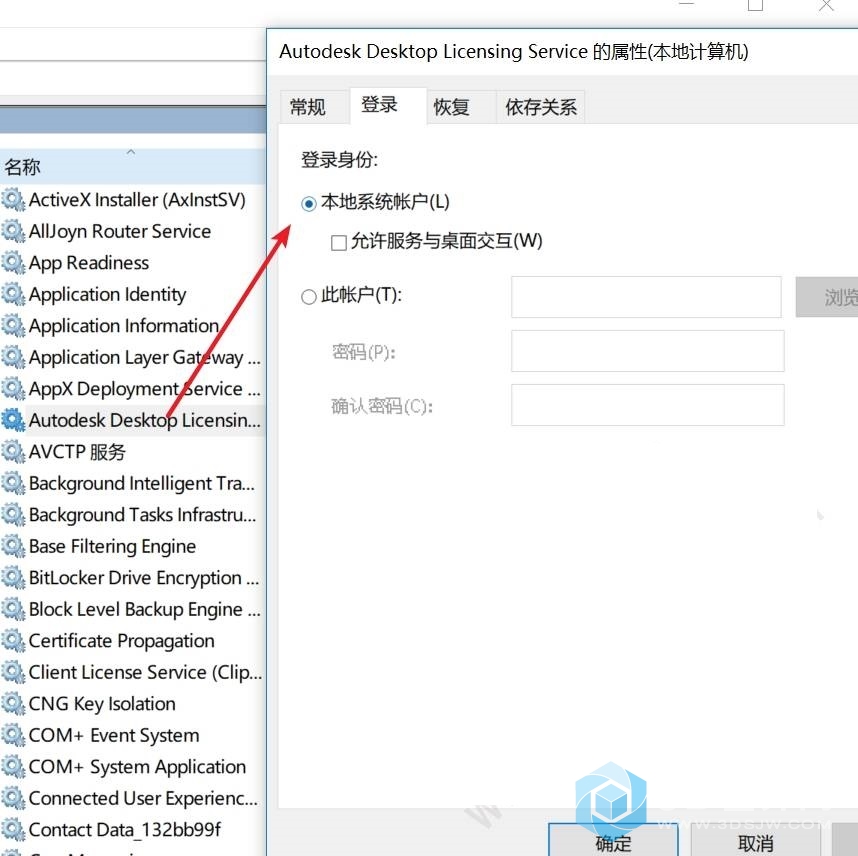Select the ActiveX Installer (AxInstSV) service name

(137, 200)
